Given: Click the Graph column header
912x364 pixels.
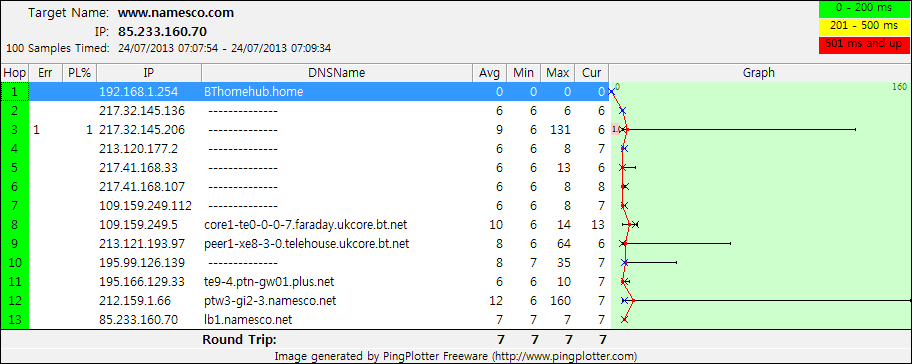Looking at the screenshot, I should coord(758,73).
